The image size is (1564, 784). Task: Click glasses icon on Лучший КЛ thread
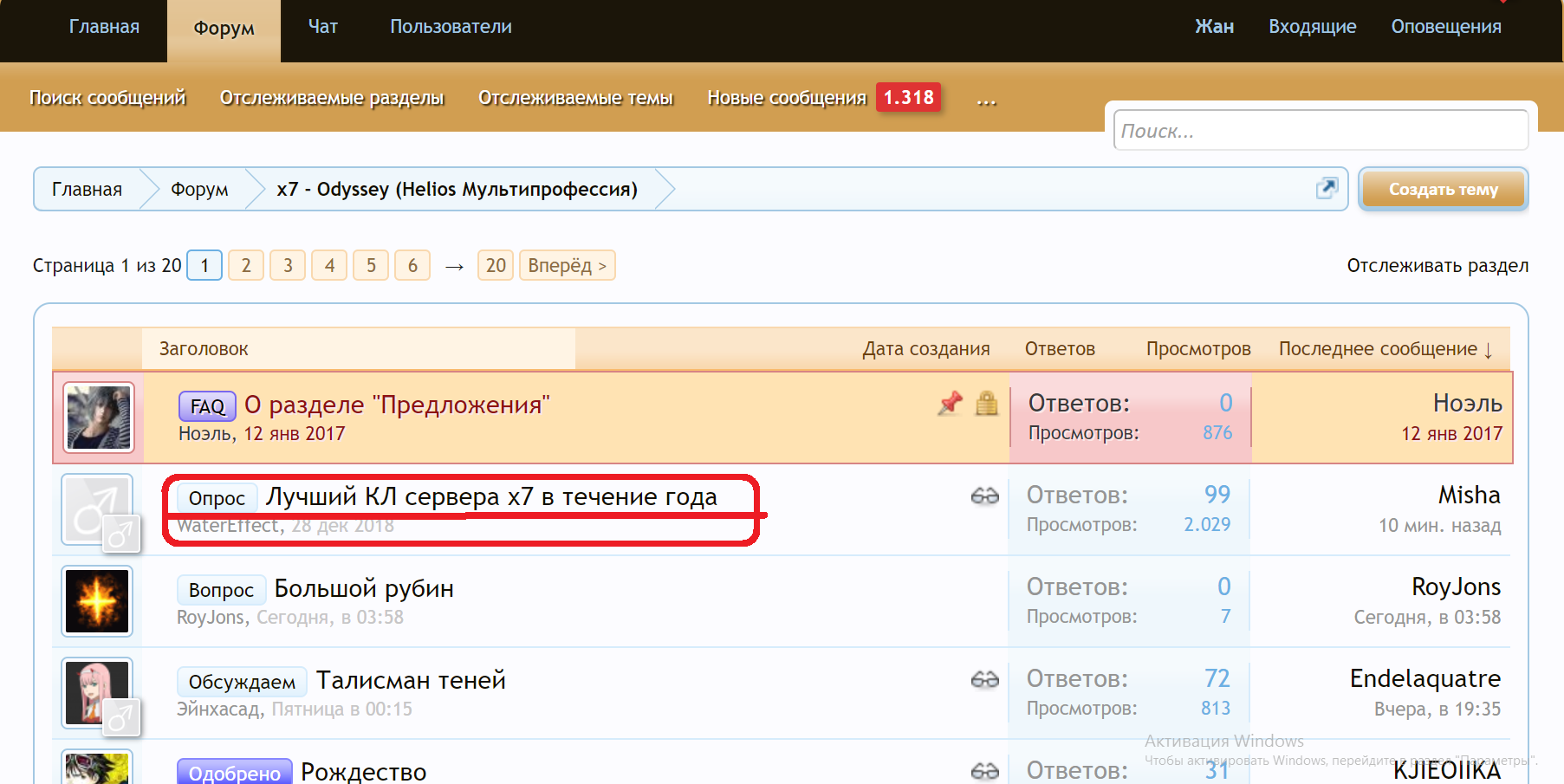984,496
